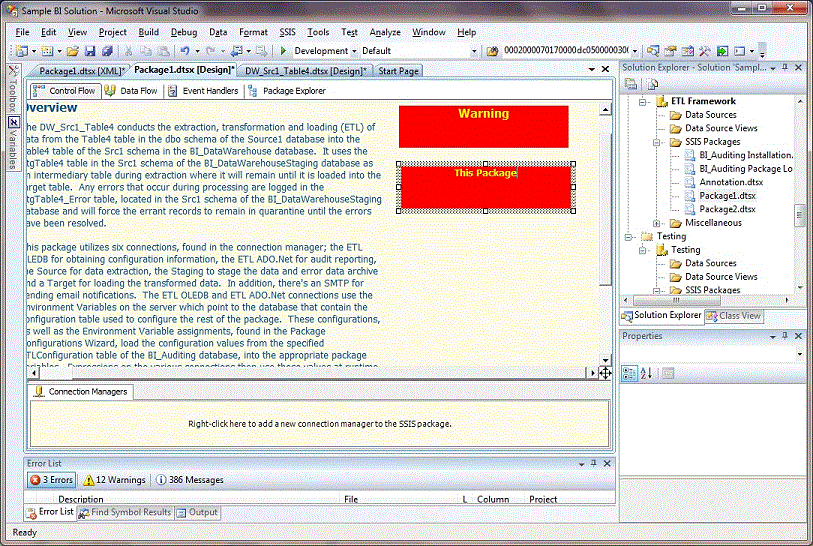Select Annotation.dtsx in Solution Explorer
Viewport: 813px width, 546px height.
click(x=731, y=183)
